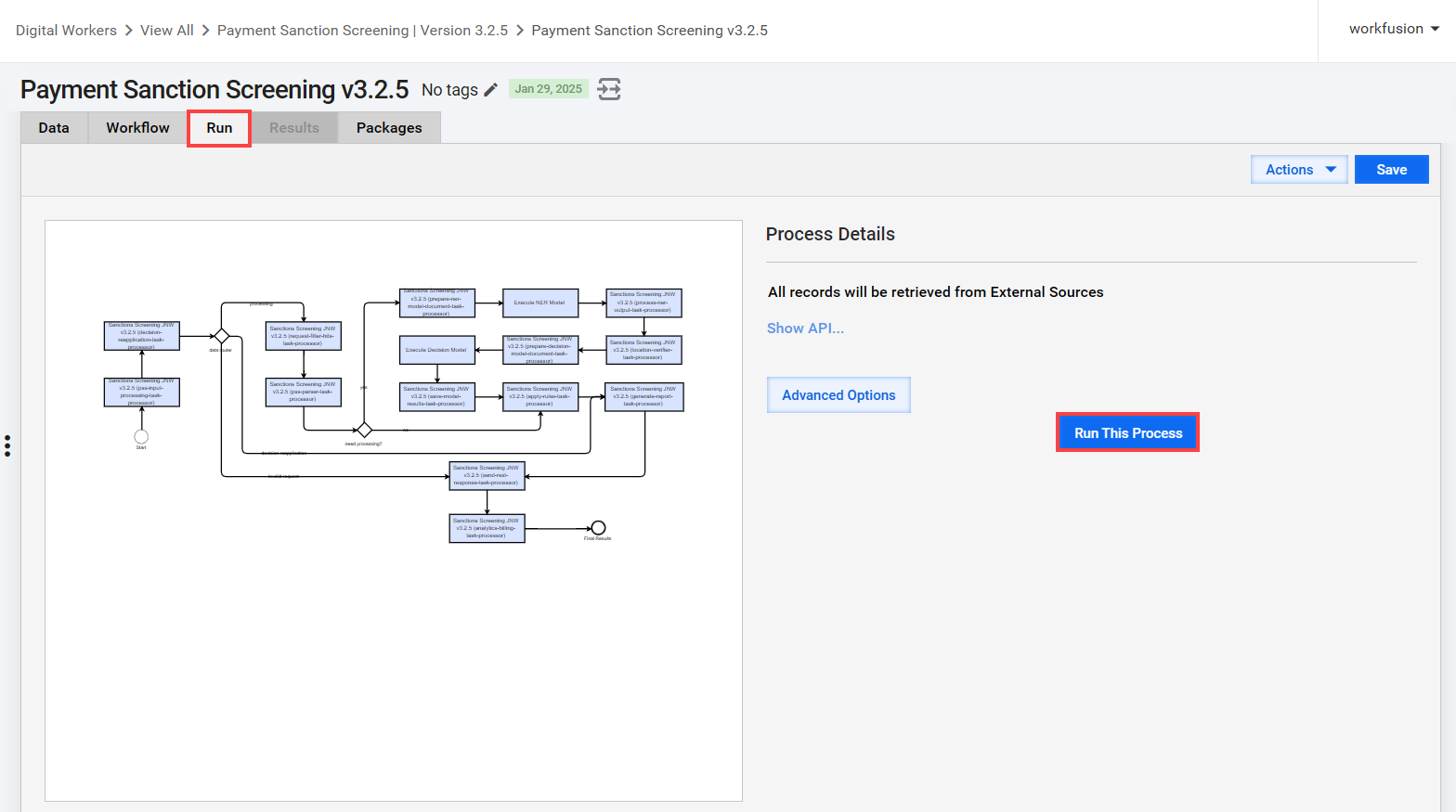Screen dimensions: 1456x812
Task: Open the Actions dropdown menu
Action: coord(1299,170)
